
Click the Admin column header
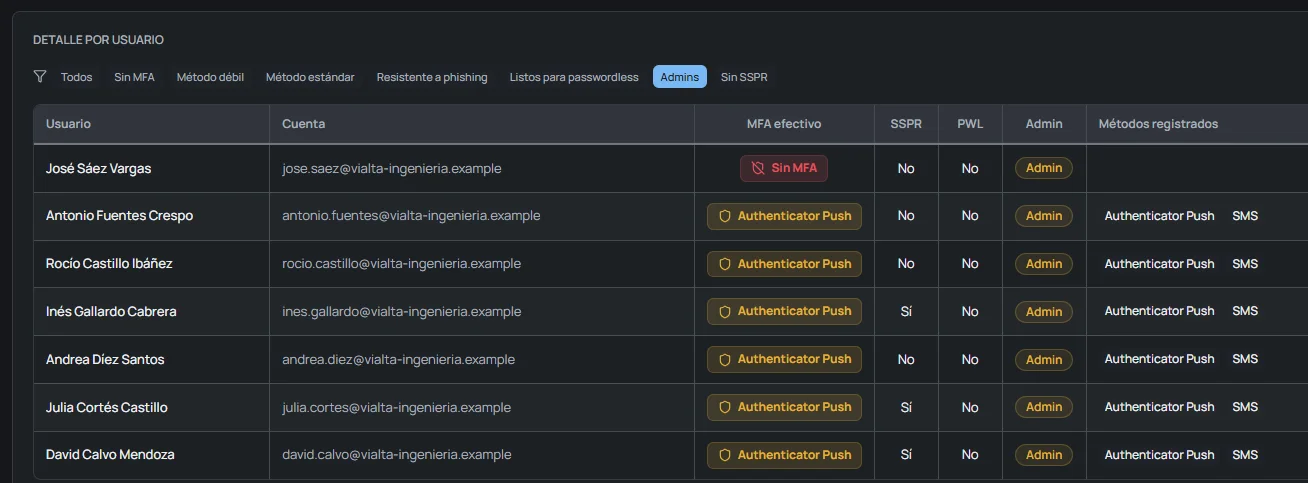tap(1044, 124)
